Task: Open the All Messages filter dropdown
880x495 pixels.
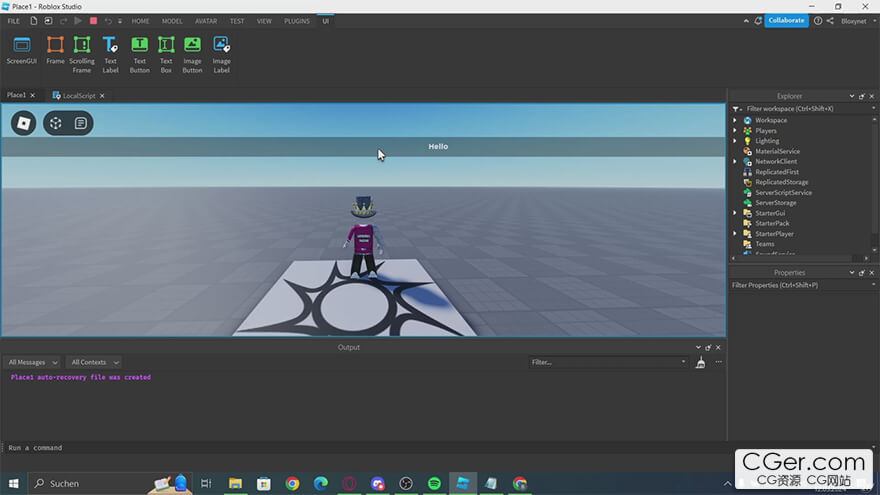Action: tap(33, 363)
